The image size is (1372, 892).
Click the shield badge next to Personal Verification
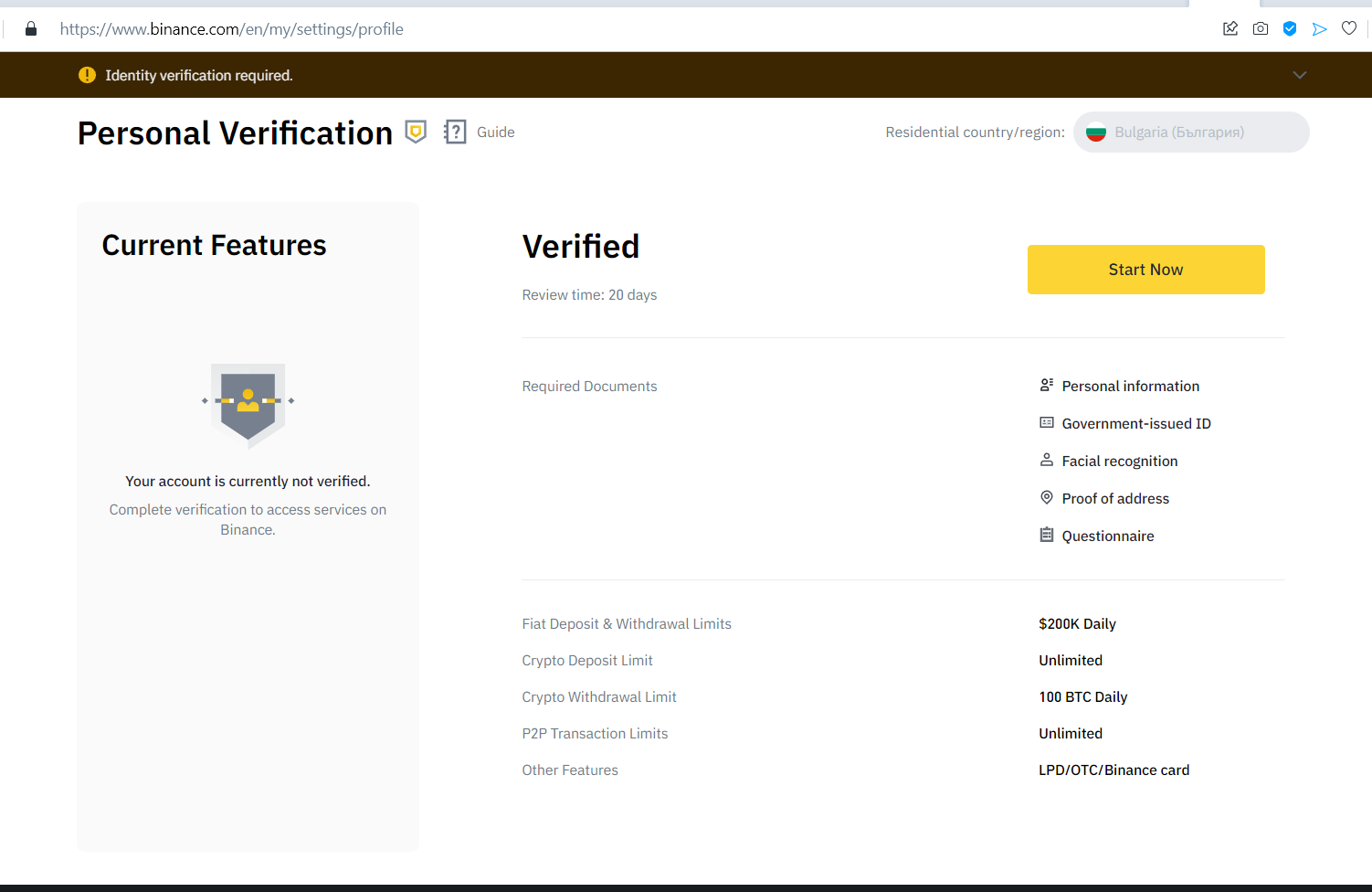[x=416, y=133]
